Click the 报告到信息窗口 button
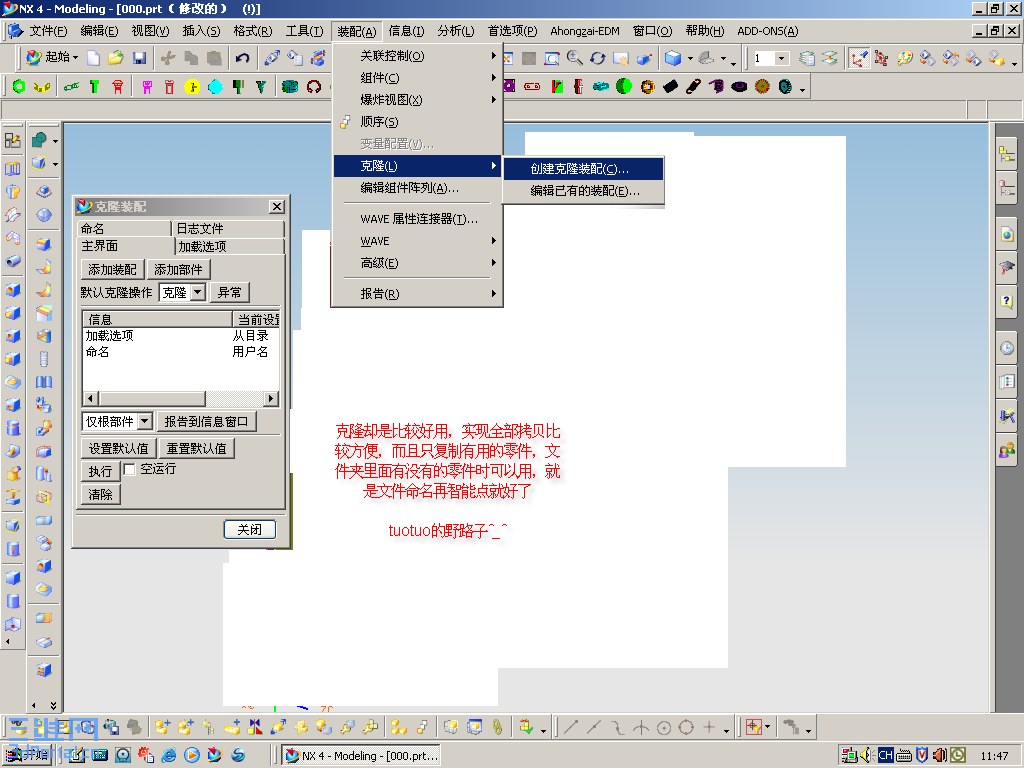The width and height of the screenshot is (1024, 768). pyautogui.click(x=206, y=422)
